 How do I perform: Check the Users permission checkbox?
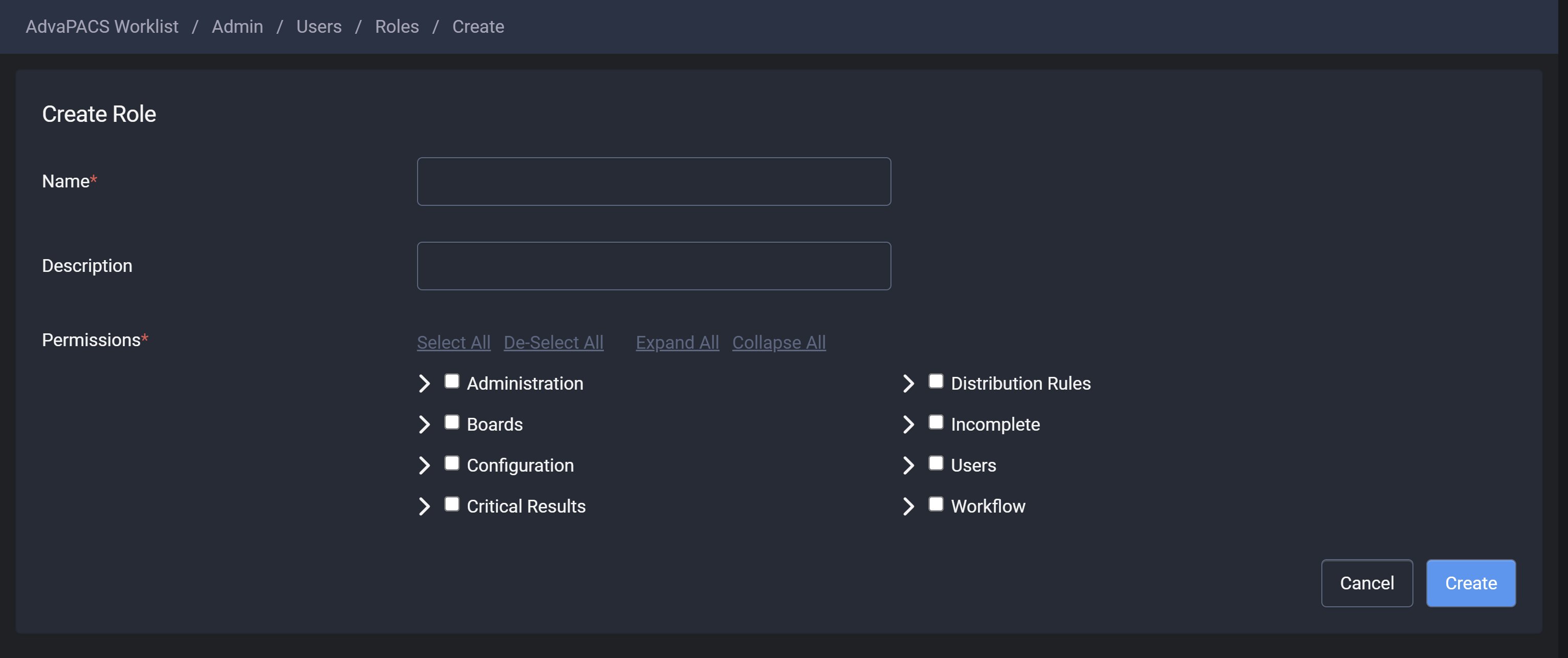click(935, 463)
